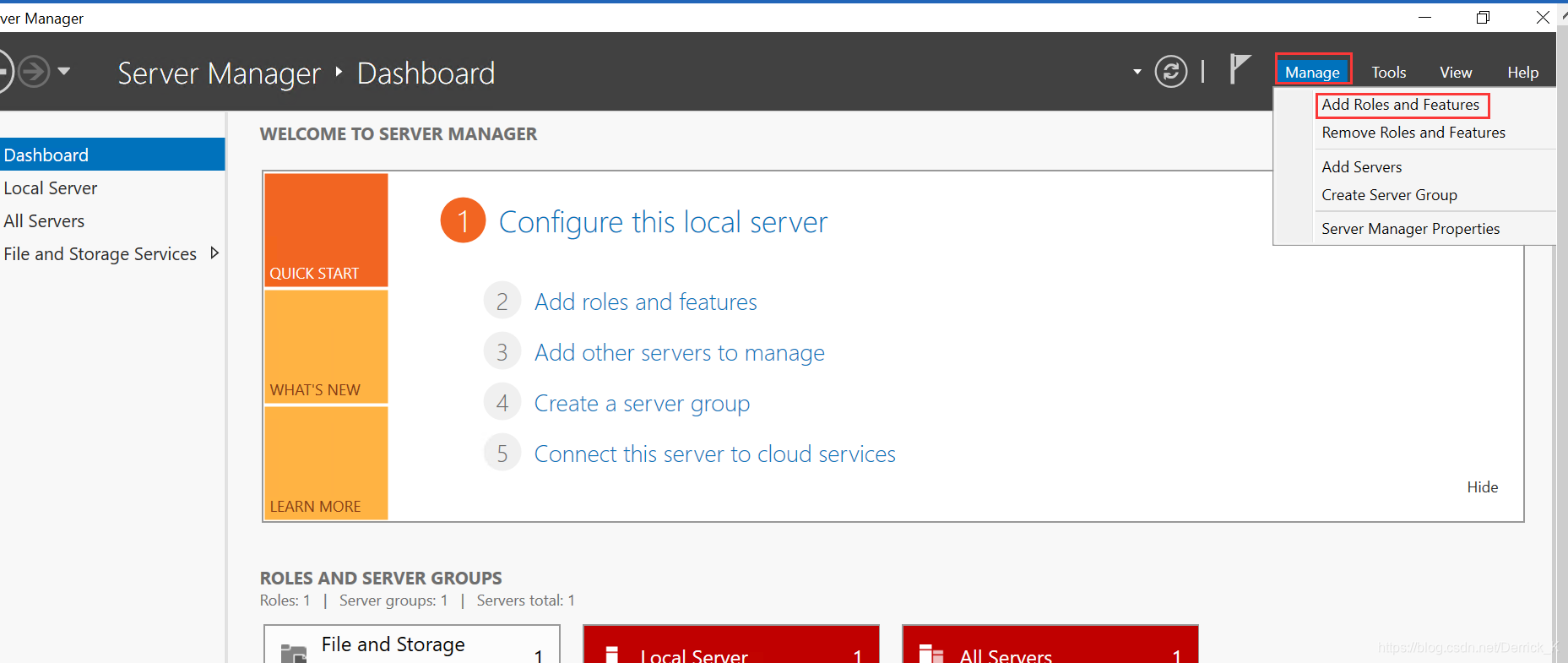Click the Local Server tile icon
Image resolution: width=1568 pixels, height=663 pixels.
point(612,654)
